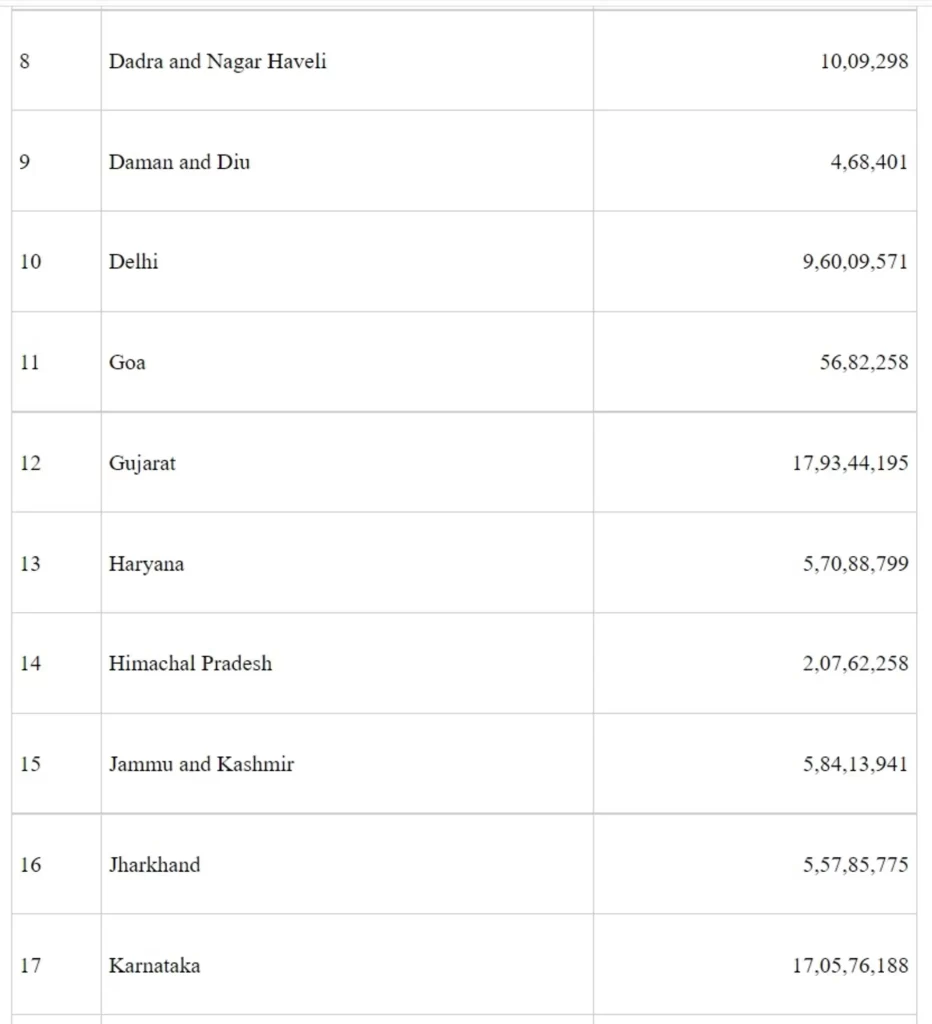Click the Himachal Pradesh entry

coord(190,664)
